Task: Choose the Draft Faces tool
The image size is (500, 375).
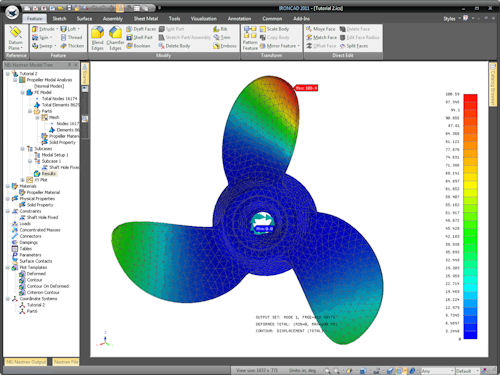Action: click(141, 29)
